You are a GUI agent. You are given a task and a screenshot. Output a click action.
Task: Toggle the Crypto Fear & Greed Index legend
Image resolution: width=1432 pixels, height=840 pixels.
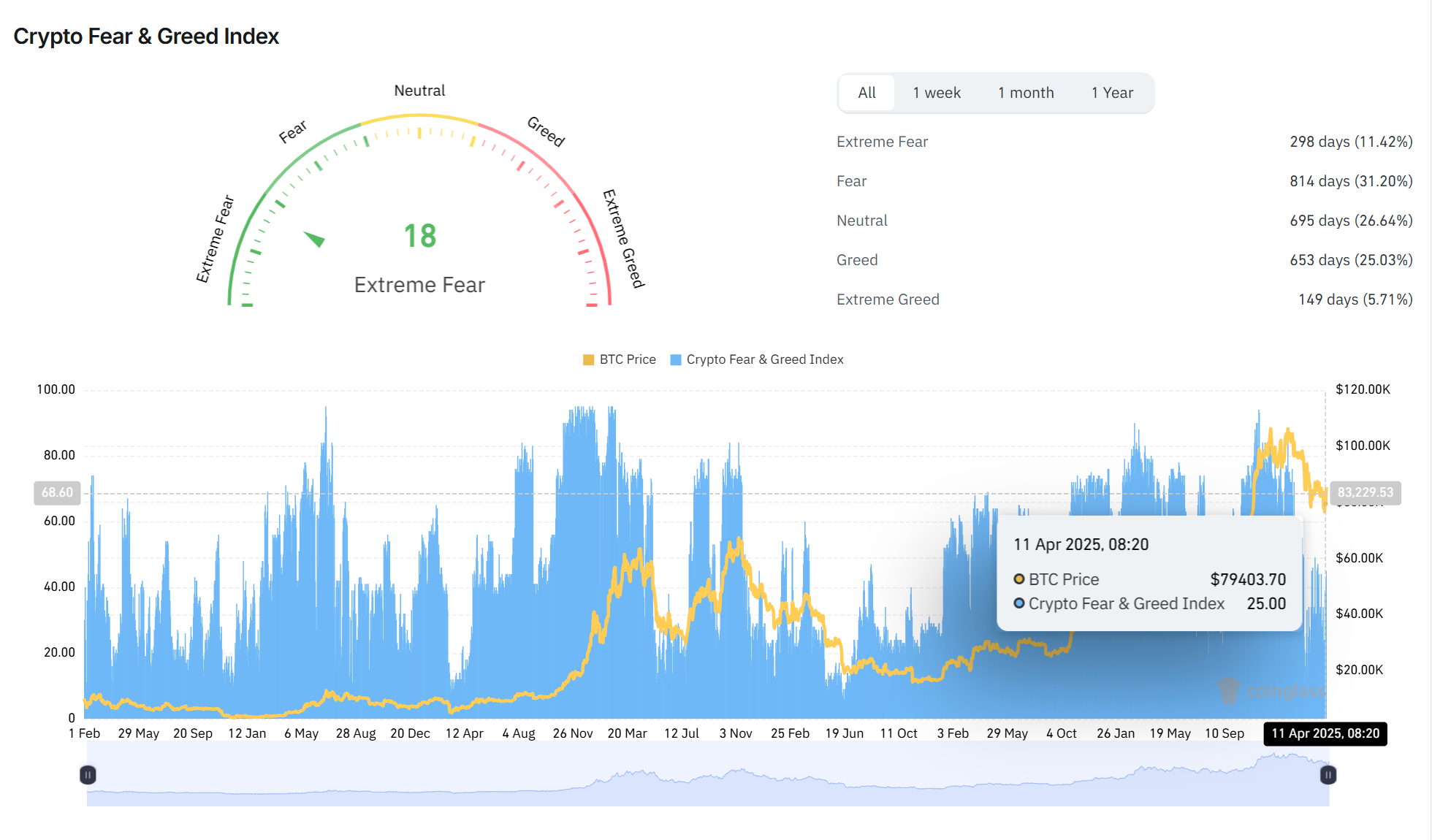click(757, 359)
